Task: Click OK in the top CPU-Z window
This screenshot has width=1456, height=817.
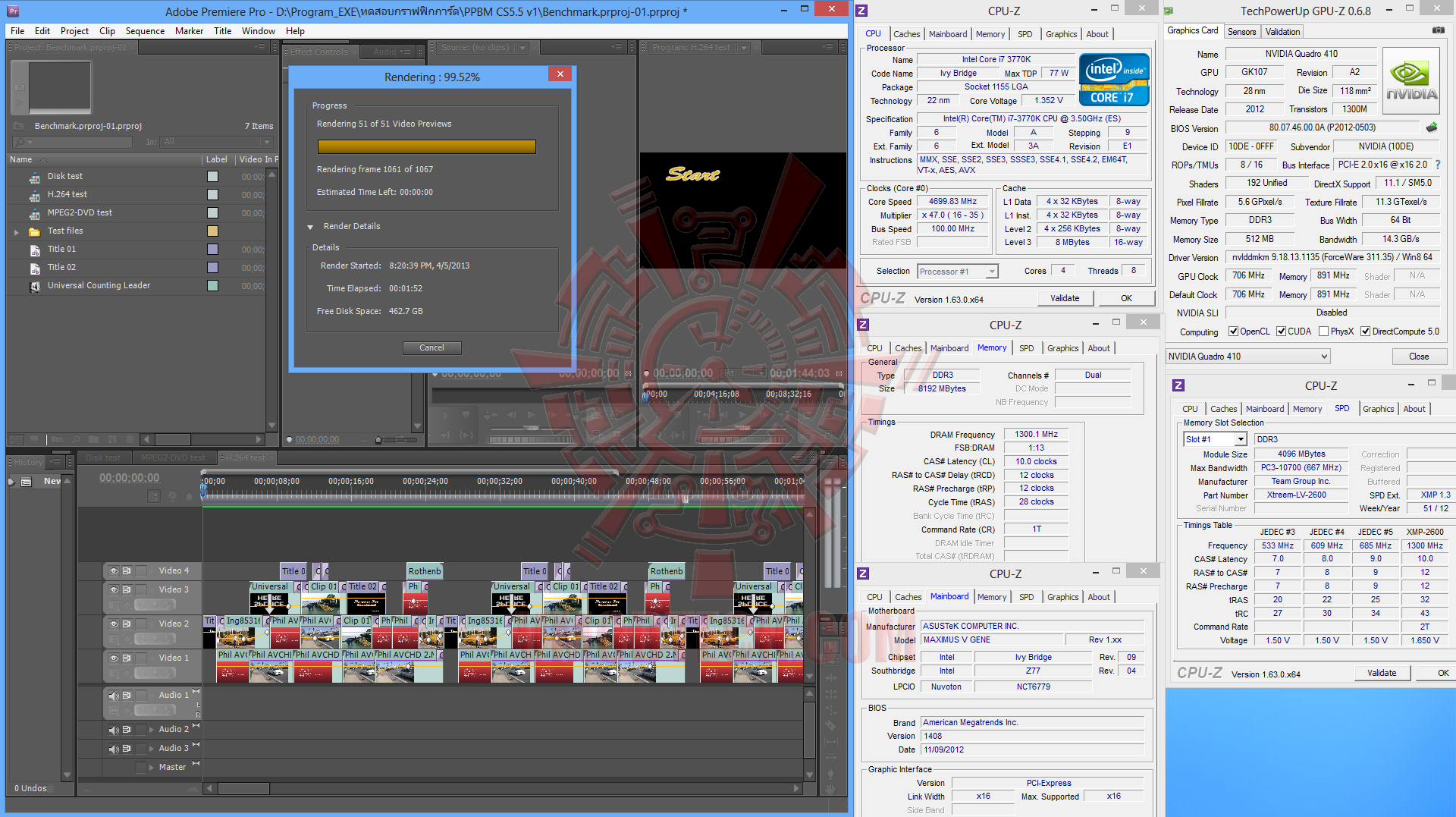Action: pos(1127,298)
